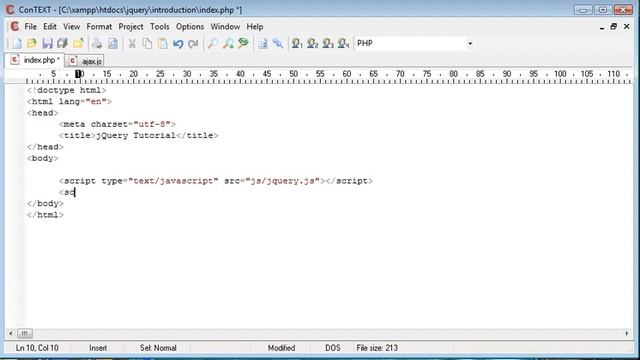Click horizontal scrollbar left arrow
The width and height of the screenshot is (640, 360).
click(x=11, y=333)
